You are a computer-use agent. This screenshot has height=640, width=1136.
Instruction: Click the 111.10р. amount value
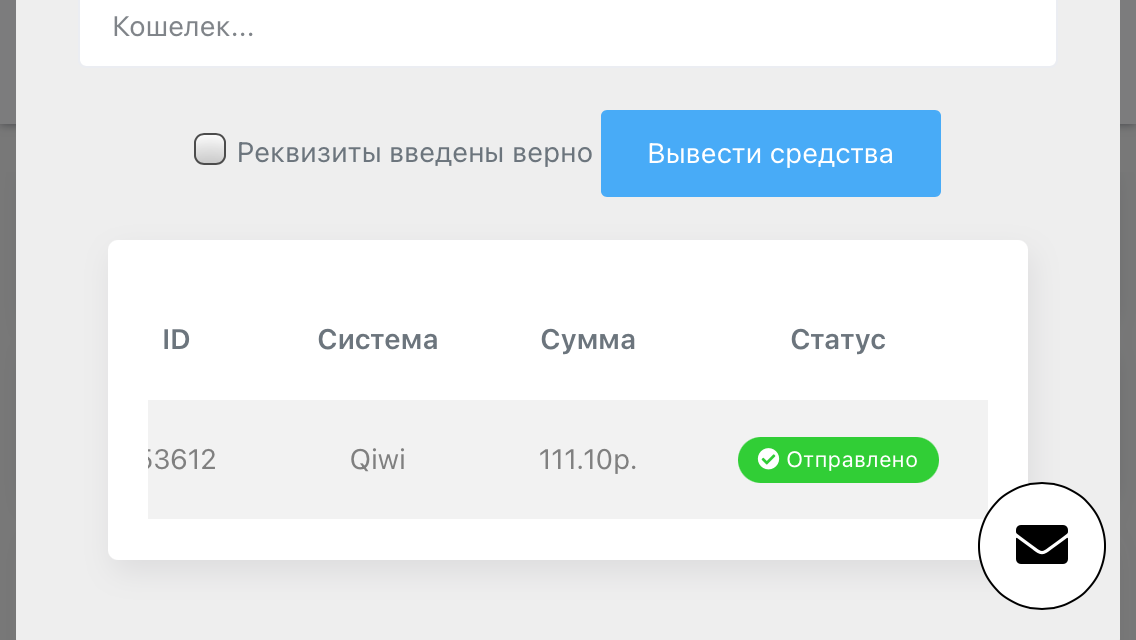click(588, 460)
